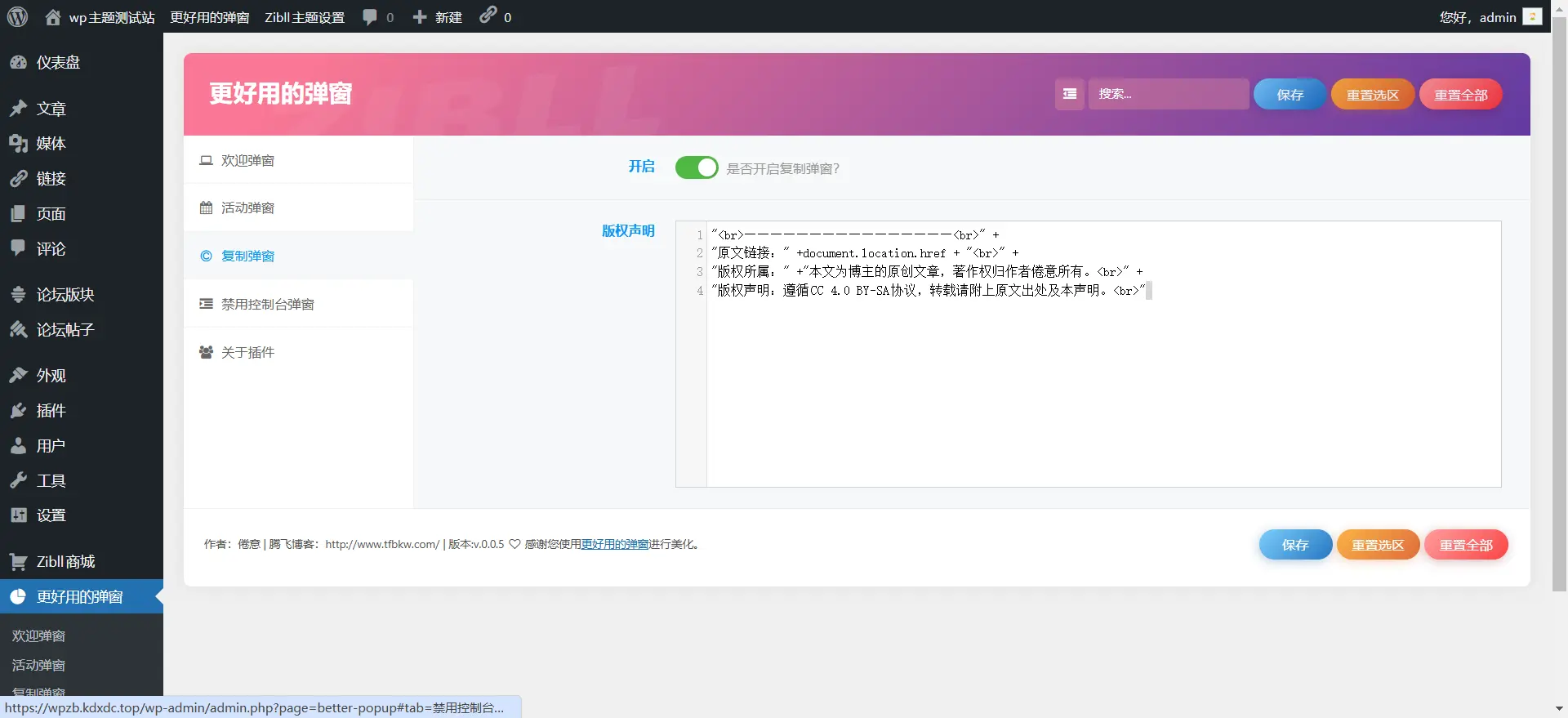Click the users icon of 关于插件 tab
Image resolution: width=1568 pixels, height=718 pixels.
click(x=206, y=352)
